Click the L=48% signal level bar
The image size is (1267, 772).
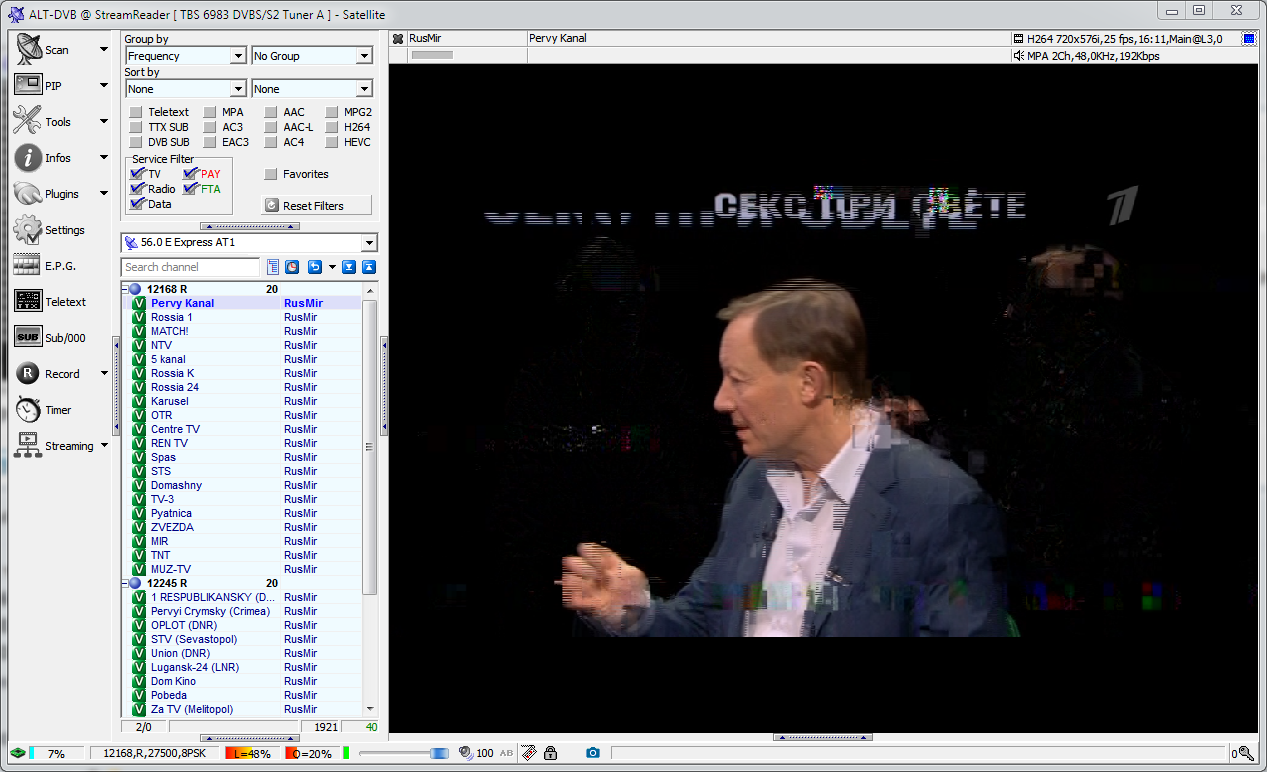tap(252, 753)
